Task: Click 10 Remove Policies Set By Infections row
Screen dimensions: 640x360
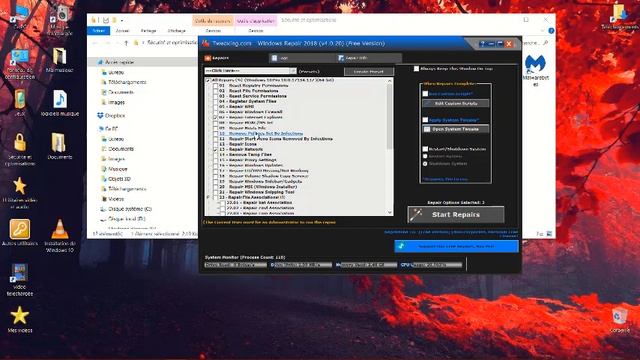Action: (x=261, y=133)
